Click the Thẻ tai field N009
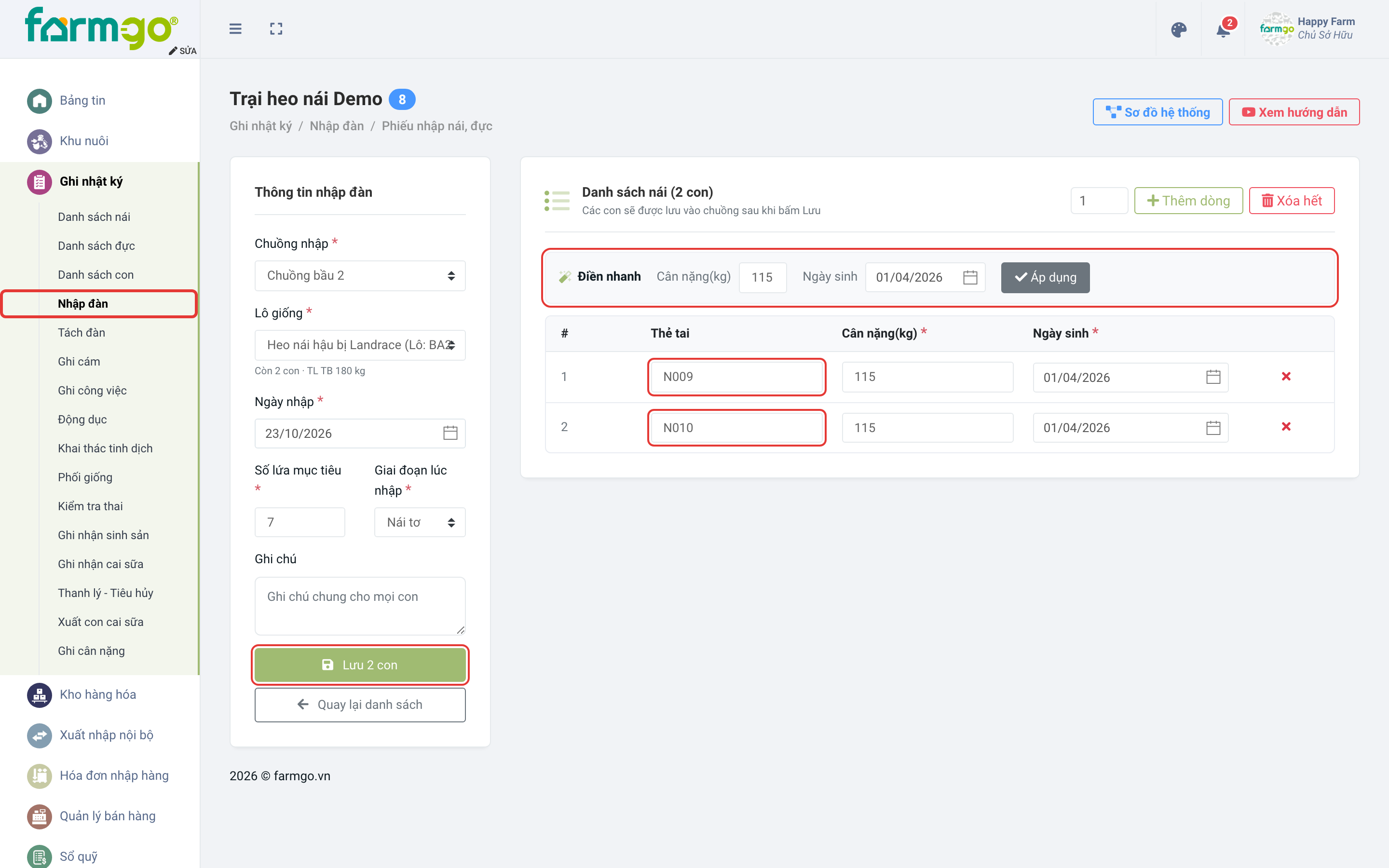1389x868 pixels. coord(736,377)
